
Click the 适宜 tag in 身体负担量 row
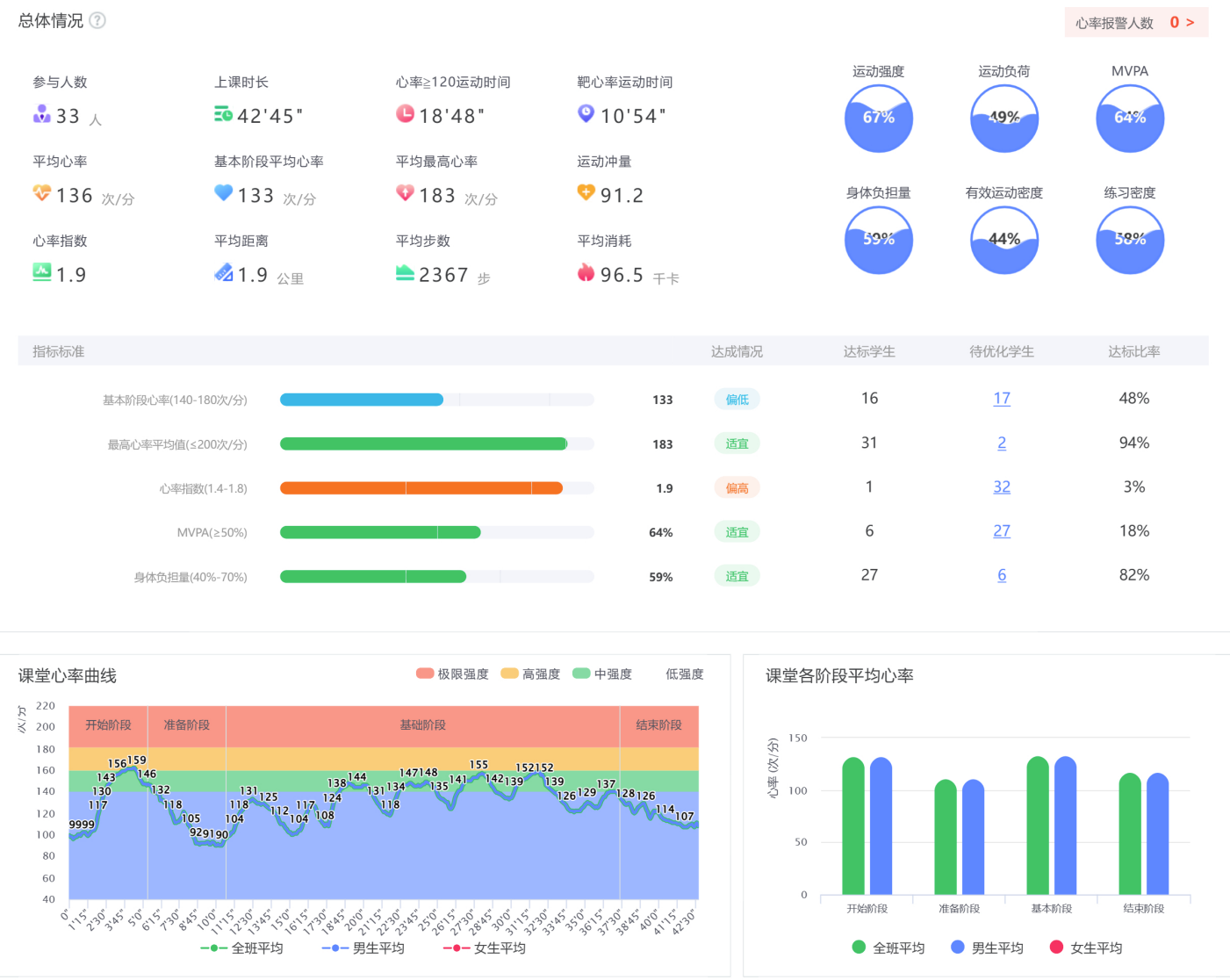click(737, 577)
